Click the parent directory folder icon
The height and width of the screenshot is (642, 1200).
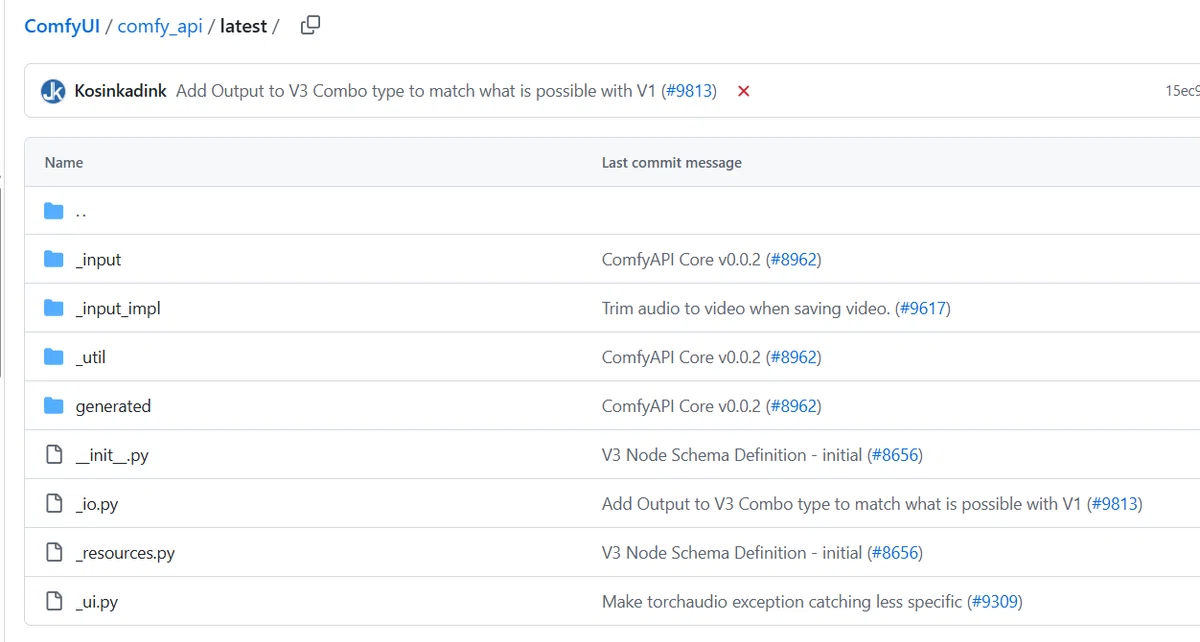coord(54,211)
